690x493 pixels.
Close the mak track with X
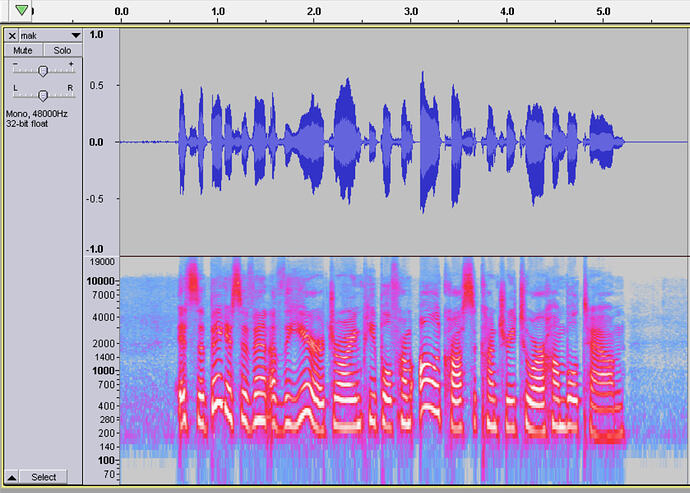point(12,36)
